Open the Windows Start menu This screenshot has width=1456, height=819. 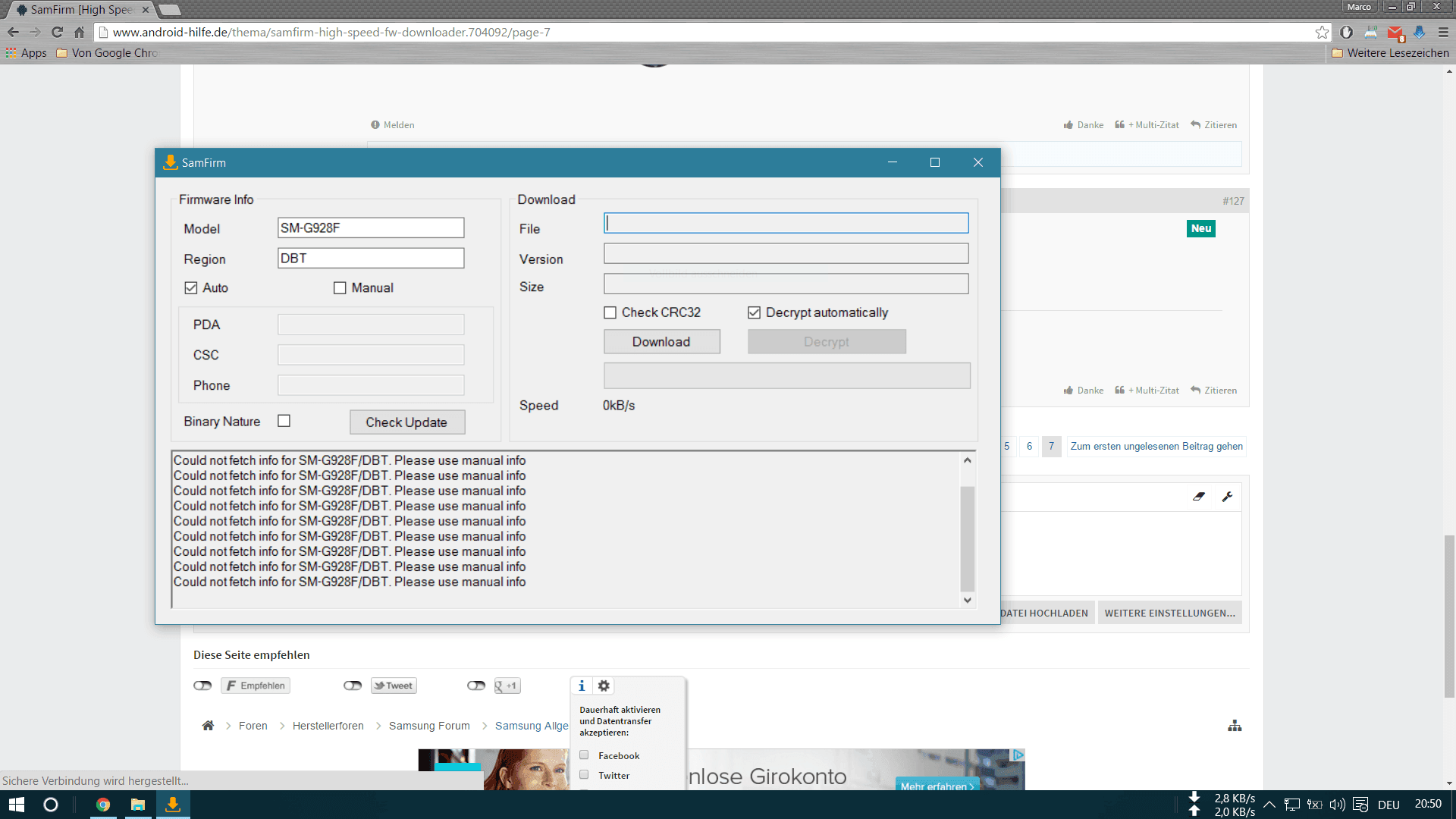click(17, 805)
